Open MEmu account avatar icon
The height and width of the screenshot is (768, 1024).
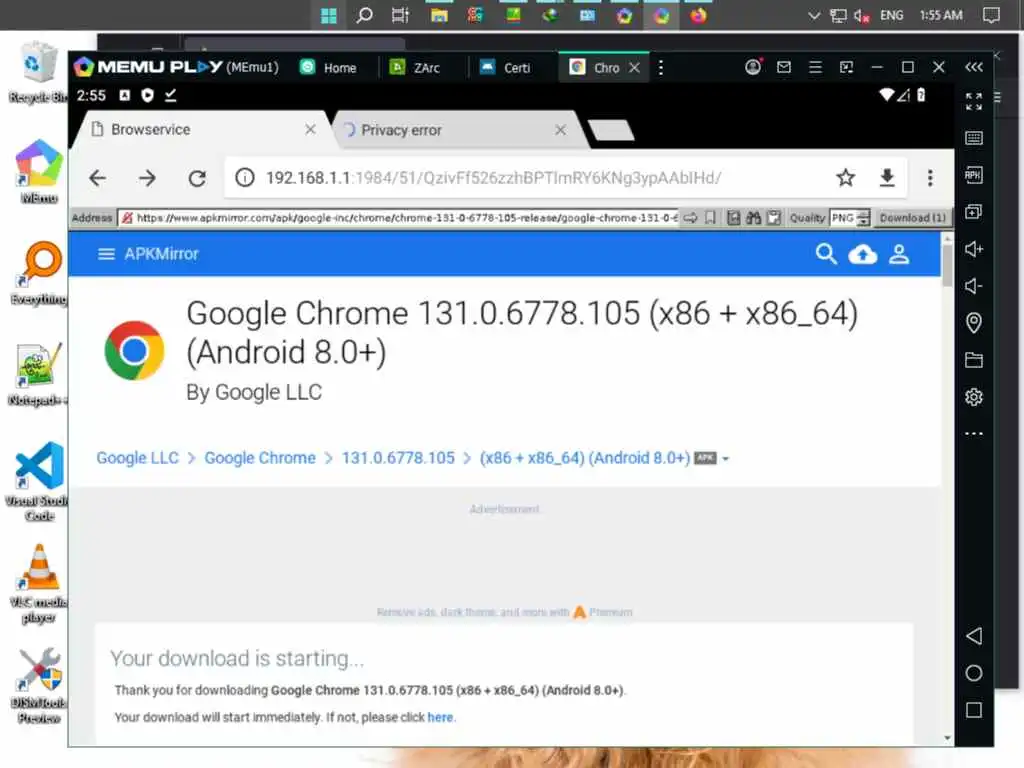pos(753,67)
